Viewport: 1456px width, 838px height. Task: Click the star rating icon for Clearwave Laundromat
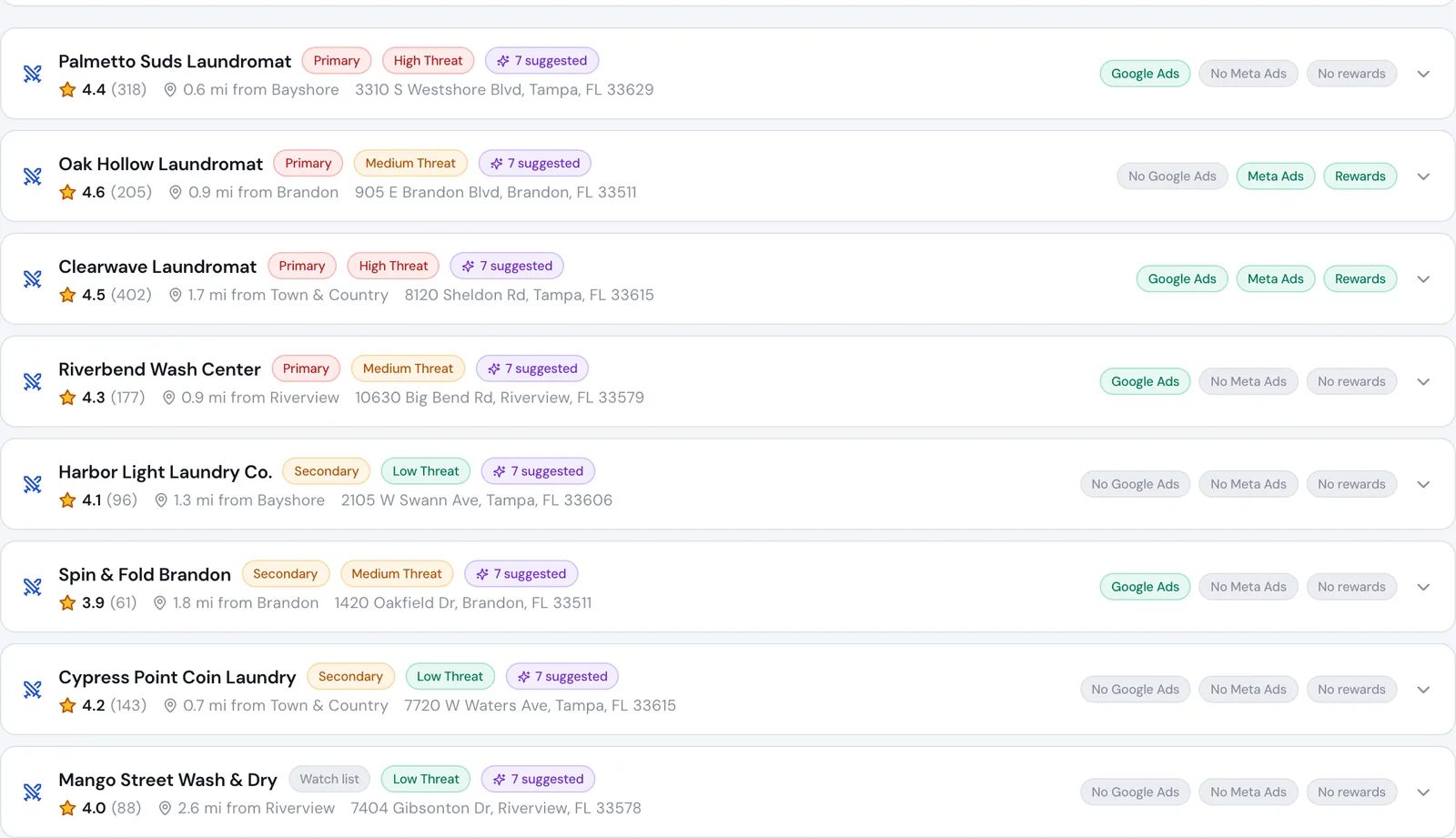(67, 295)
